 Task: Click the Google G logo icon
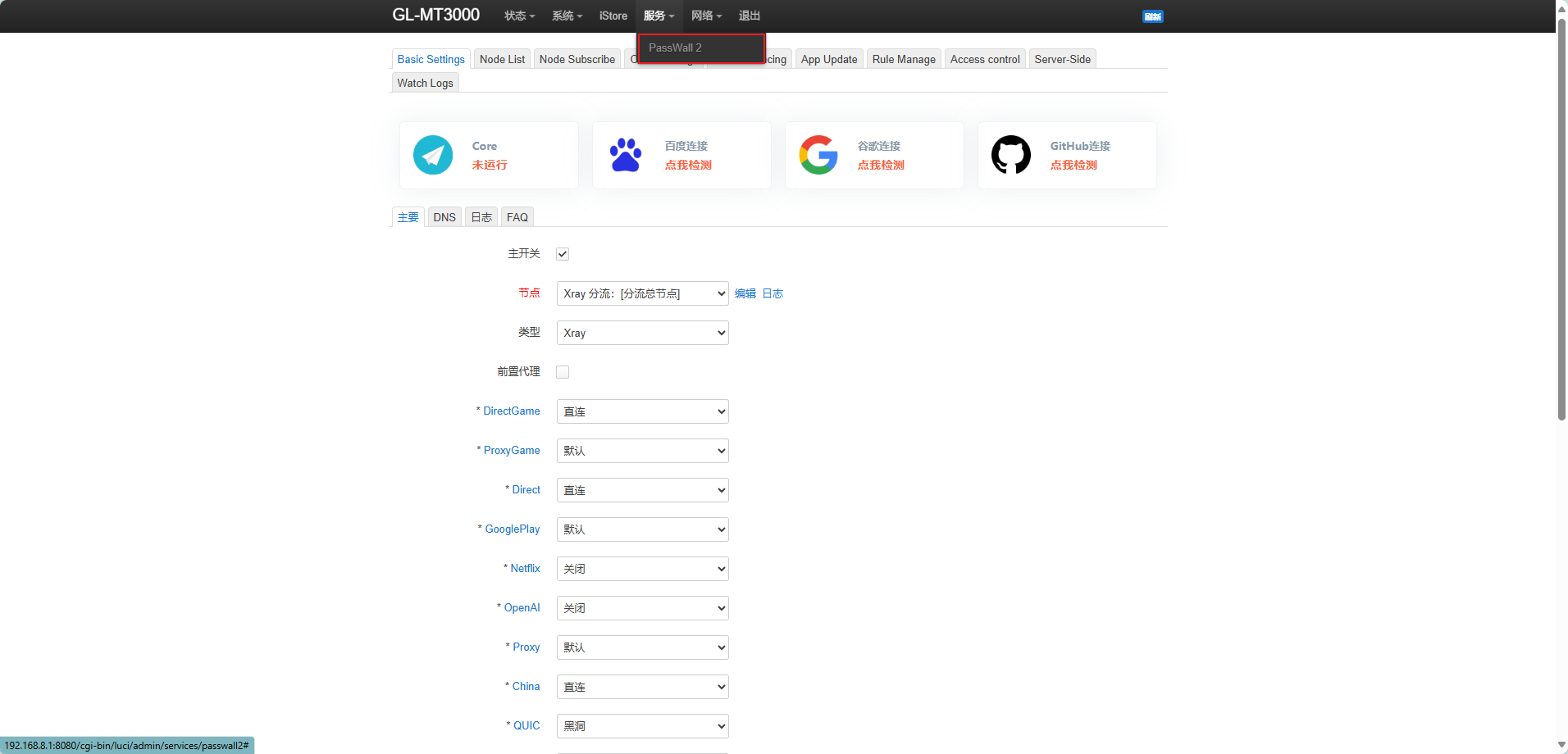click(x=818, y=155)
